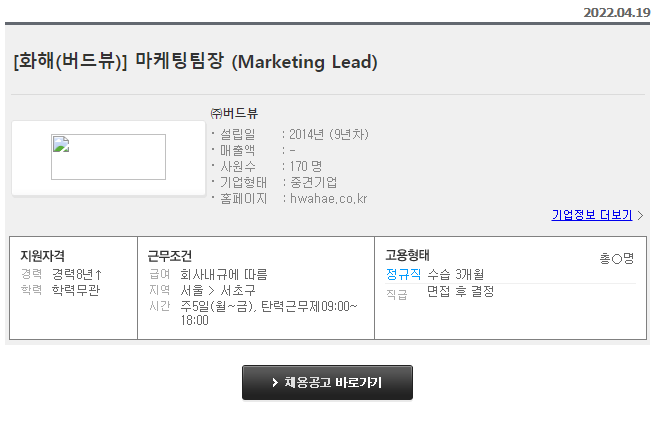Viewport: 659px width, 443px height.
Task: Click the posting date 2022.04.19
Action: tap(617, 13)
